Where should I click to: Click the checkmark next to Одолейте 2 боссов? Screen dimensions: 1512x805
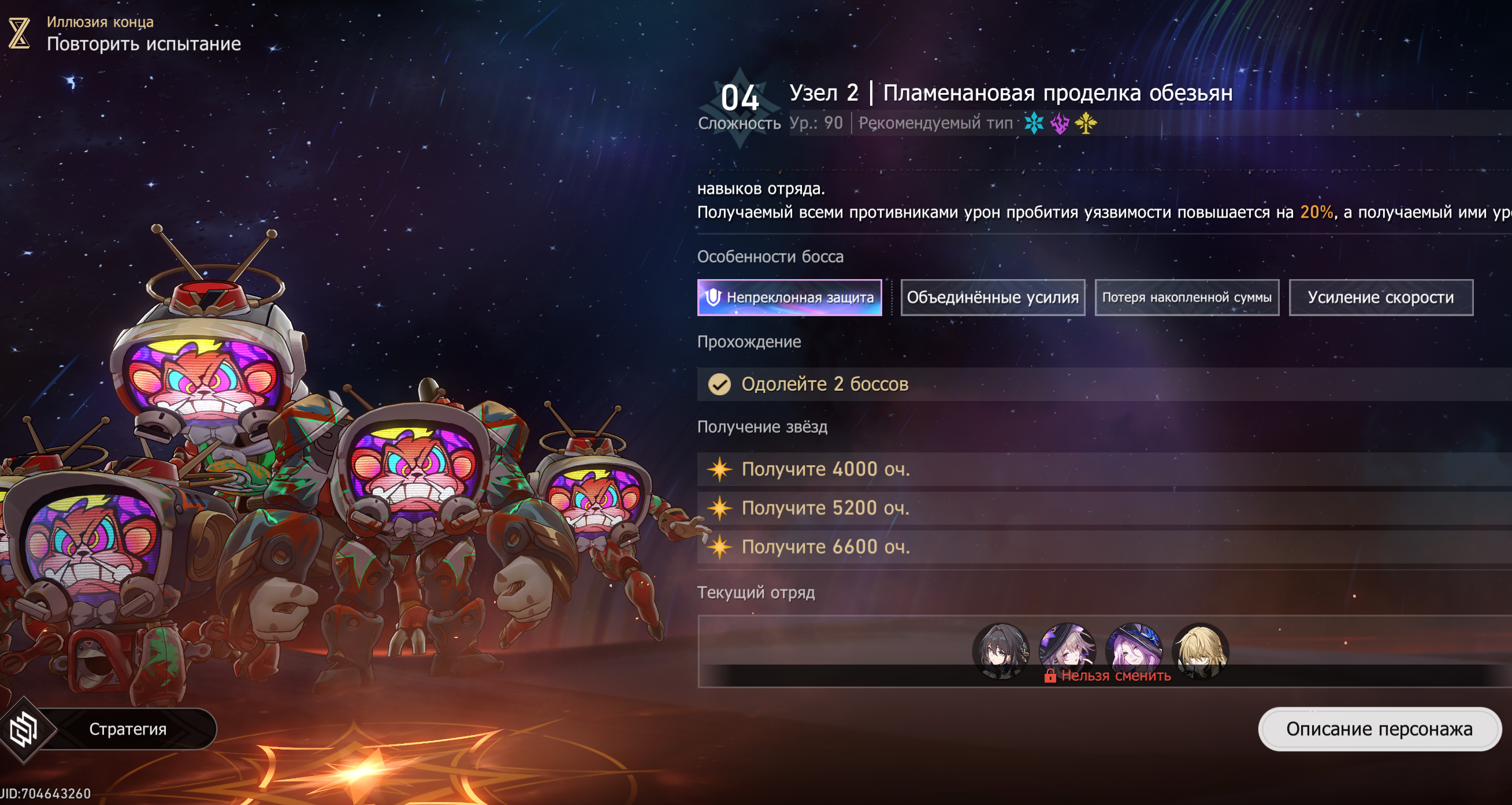(719, 384)
